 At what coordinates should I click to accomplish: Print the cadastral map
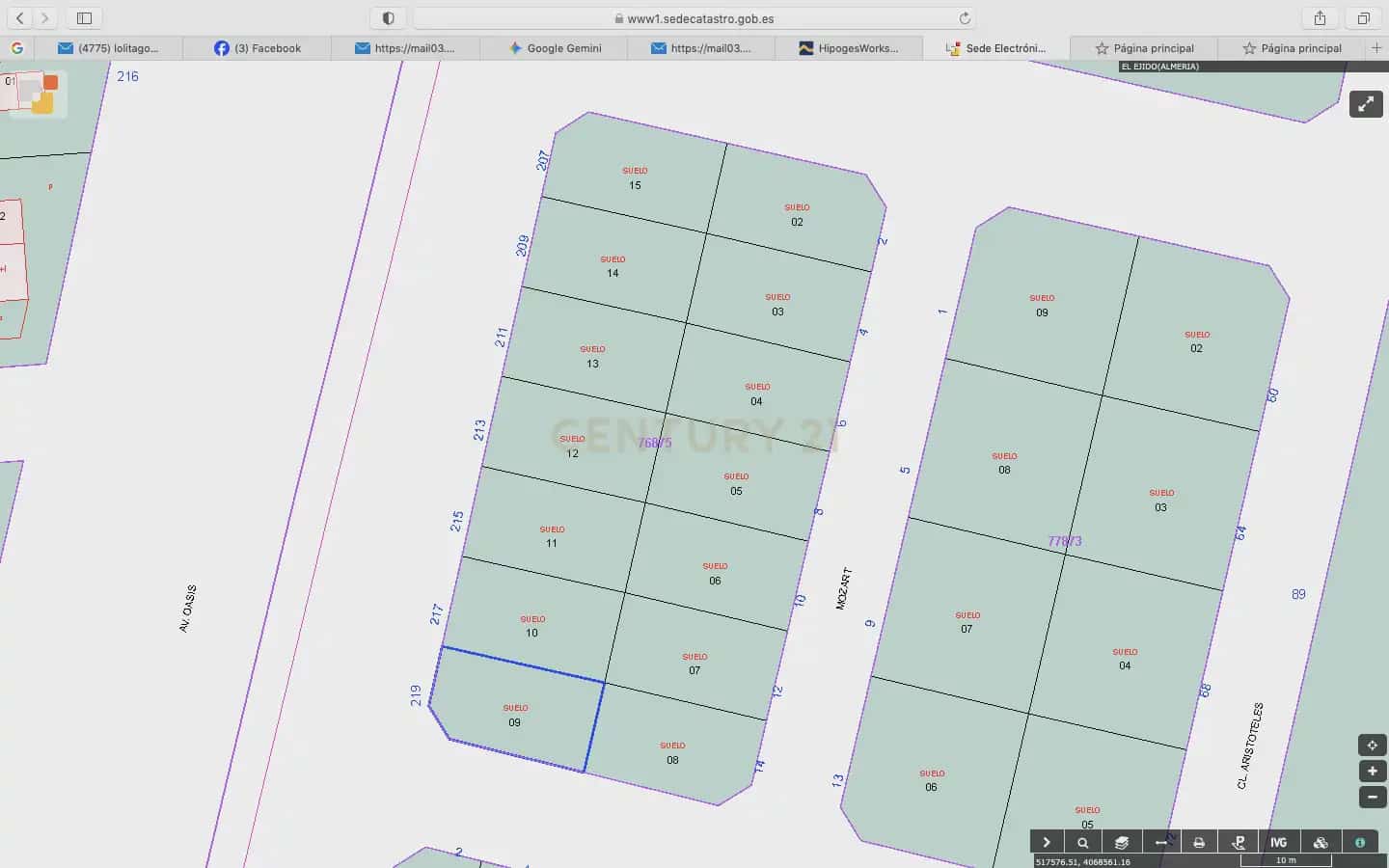click(x=1199, y=842)
